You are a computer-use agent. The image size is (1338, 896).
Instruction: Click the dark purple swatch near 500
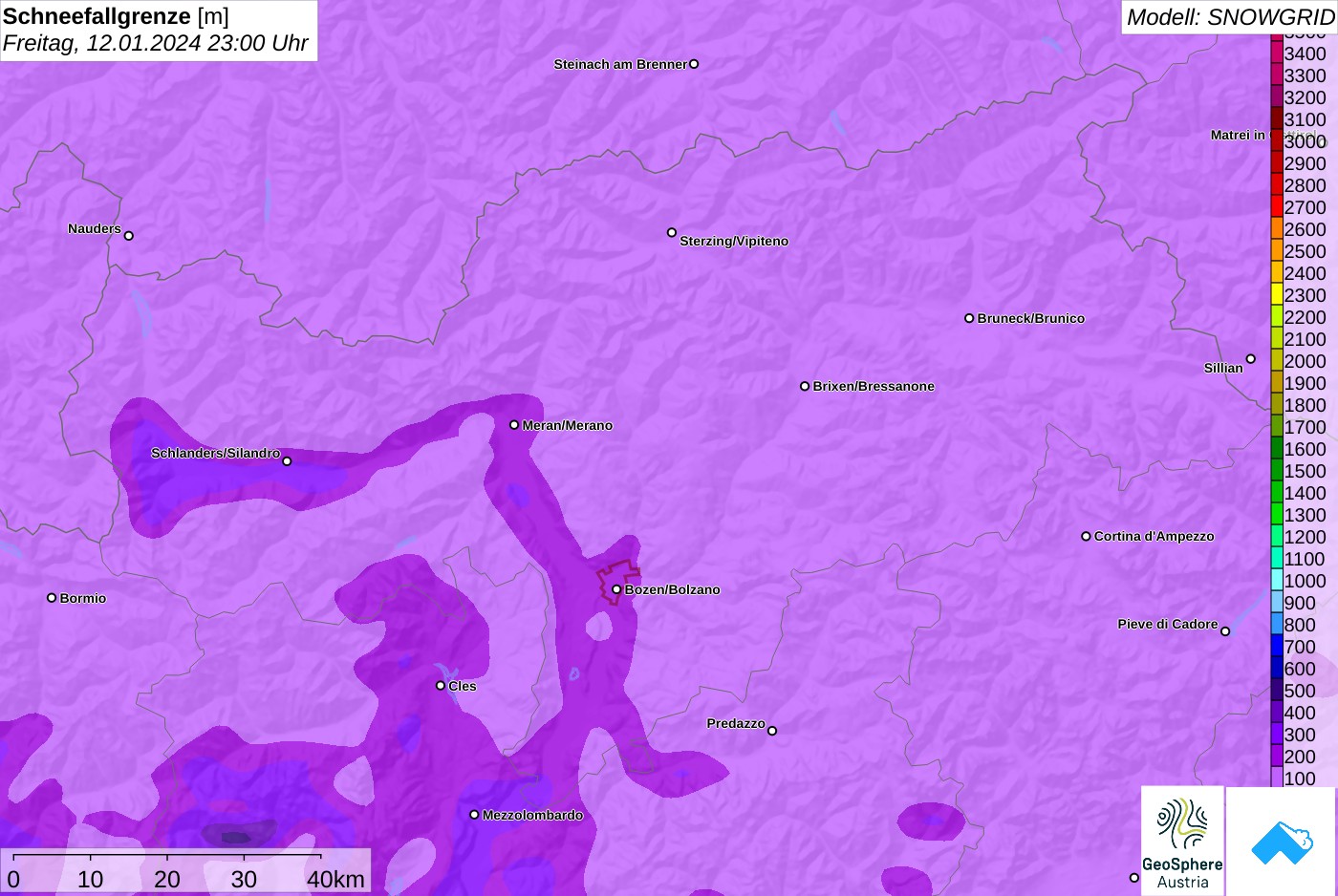[x=1277, y=690]
